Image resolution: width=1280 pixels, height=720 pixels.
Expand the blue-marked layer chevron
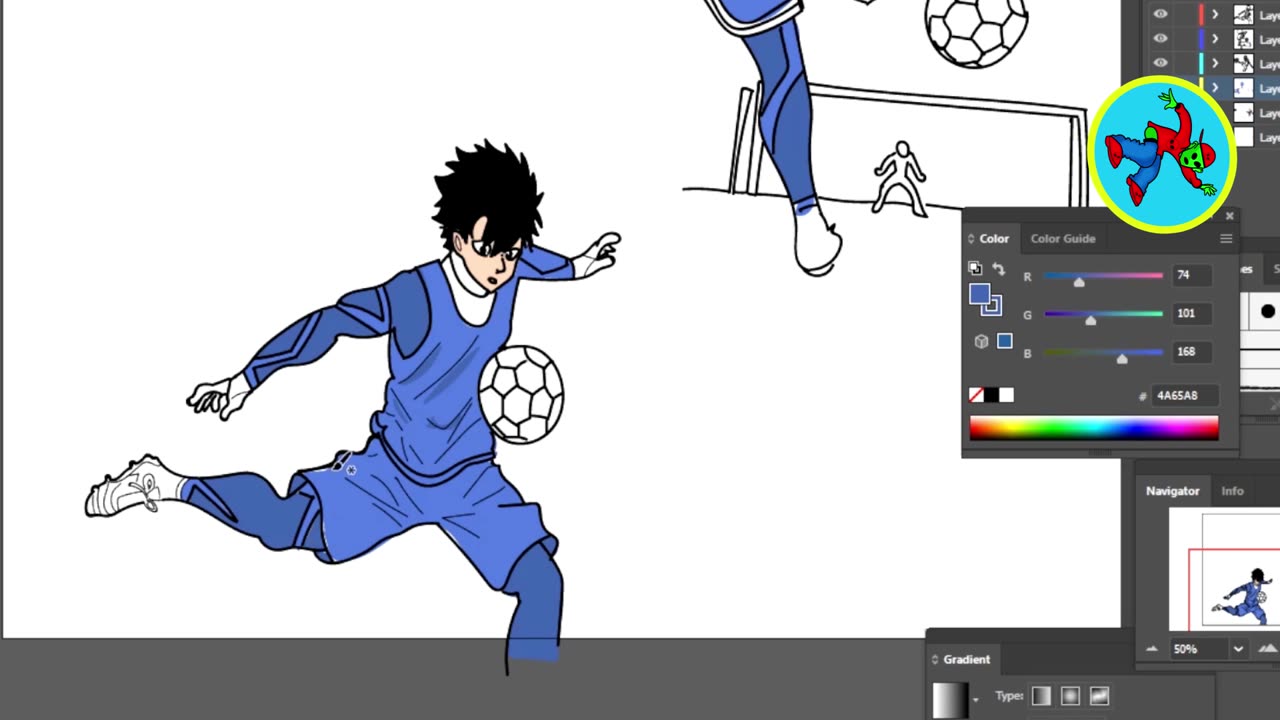[1215, 39]
